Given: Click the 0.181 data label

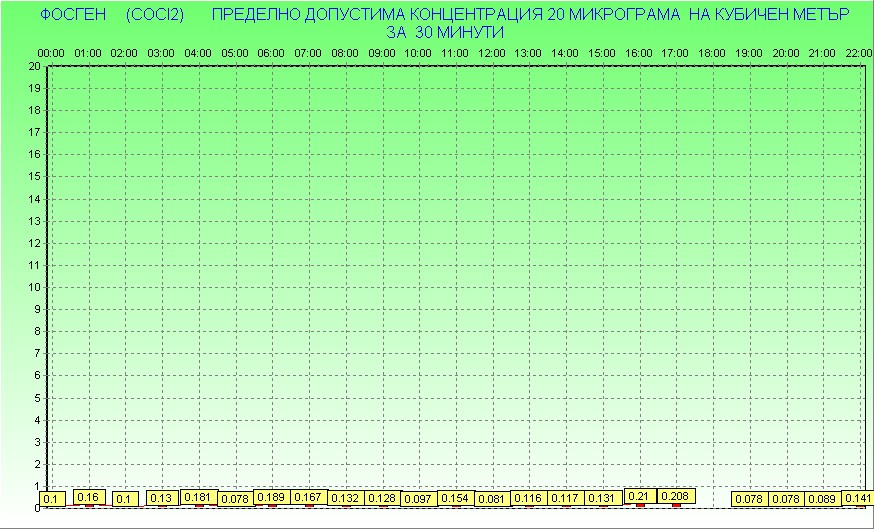Looking at the screenshot, I should pyautogui.click(x=200, y=497).
